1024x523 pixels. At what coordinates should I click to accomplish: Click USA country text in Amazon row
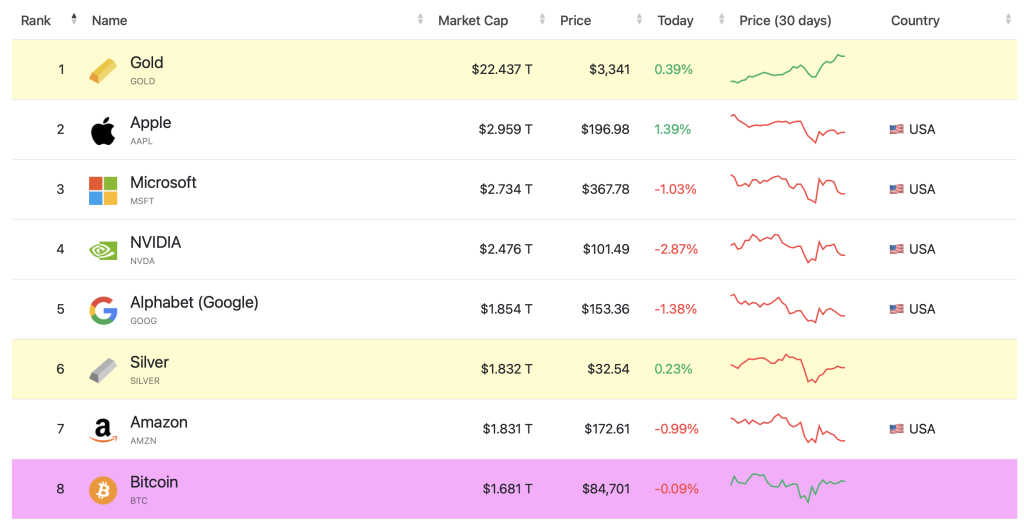pos(922,429)
